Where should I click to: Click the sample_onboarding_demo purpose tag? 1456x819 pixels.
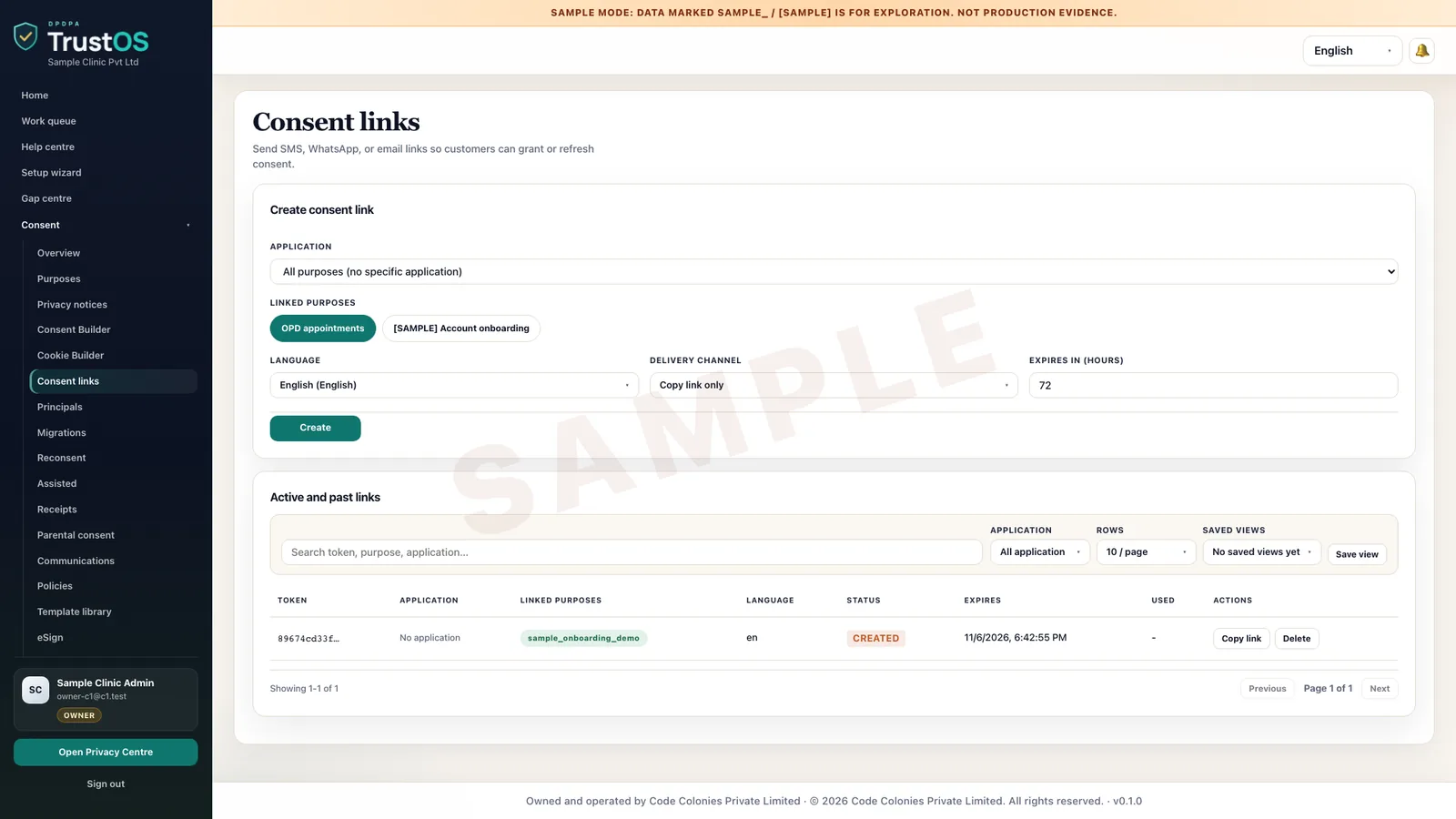(x=583, y=638)
